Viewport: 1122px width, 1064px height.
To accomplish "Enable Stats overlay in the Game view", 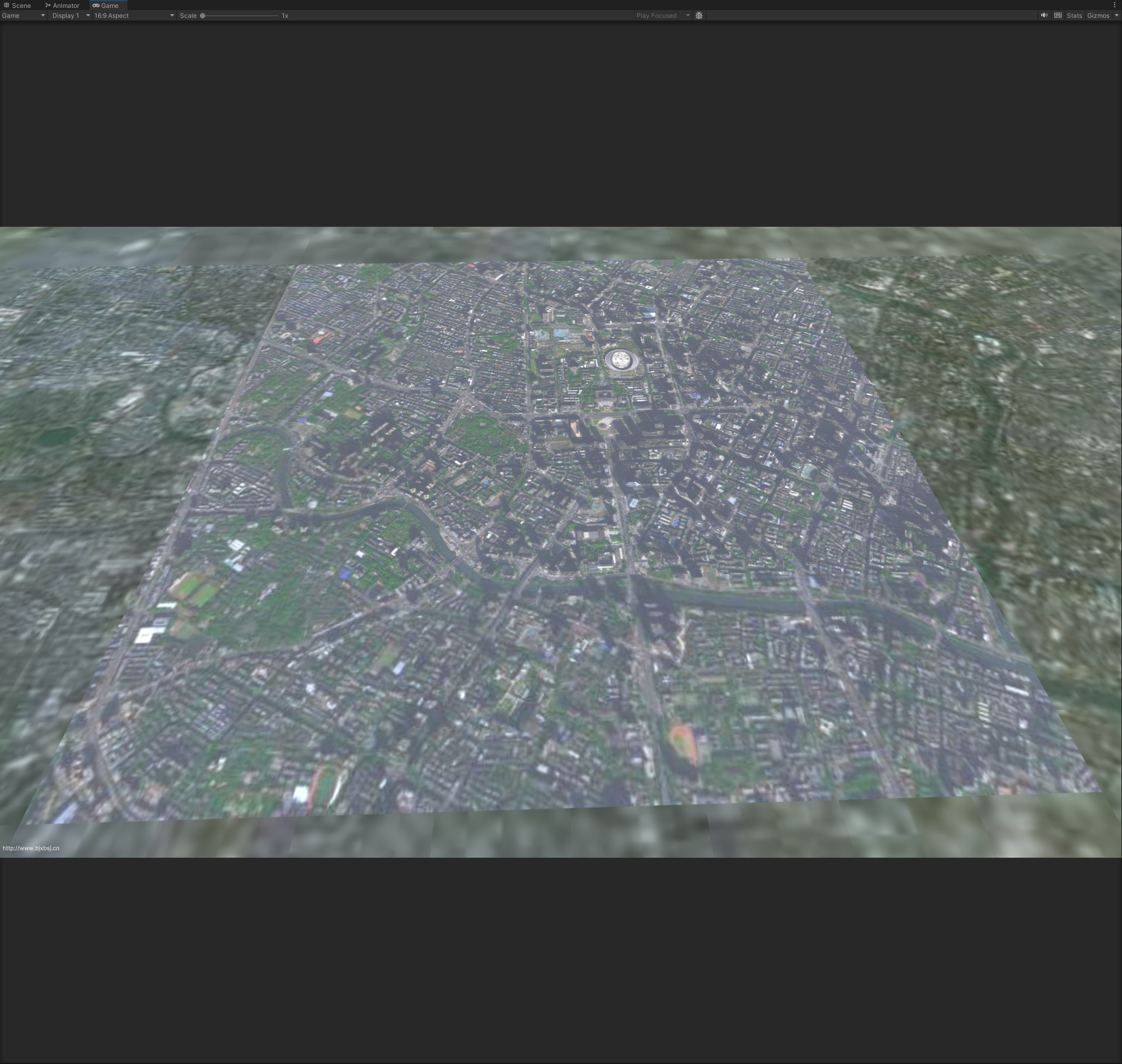I will 1074,15.
